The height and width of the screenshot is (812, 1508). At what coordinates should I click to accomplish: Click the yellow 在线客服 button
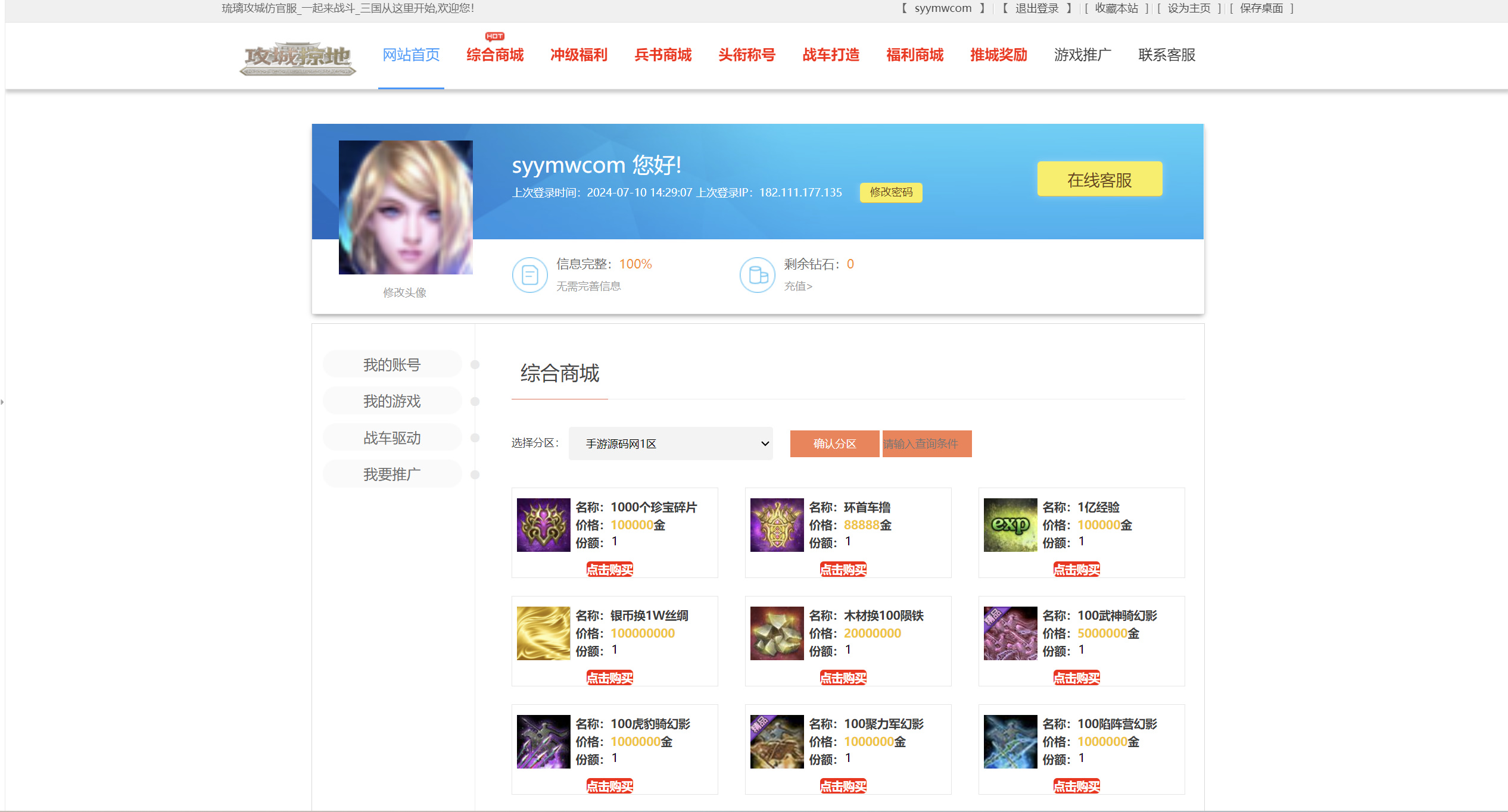point(1099,179)
